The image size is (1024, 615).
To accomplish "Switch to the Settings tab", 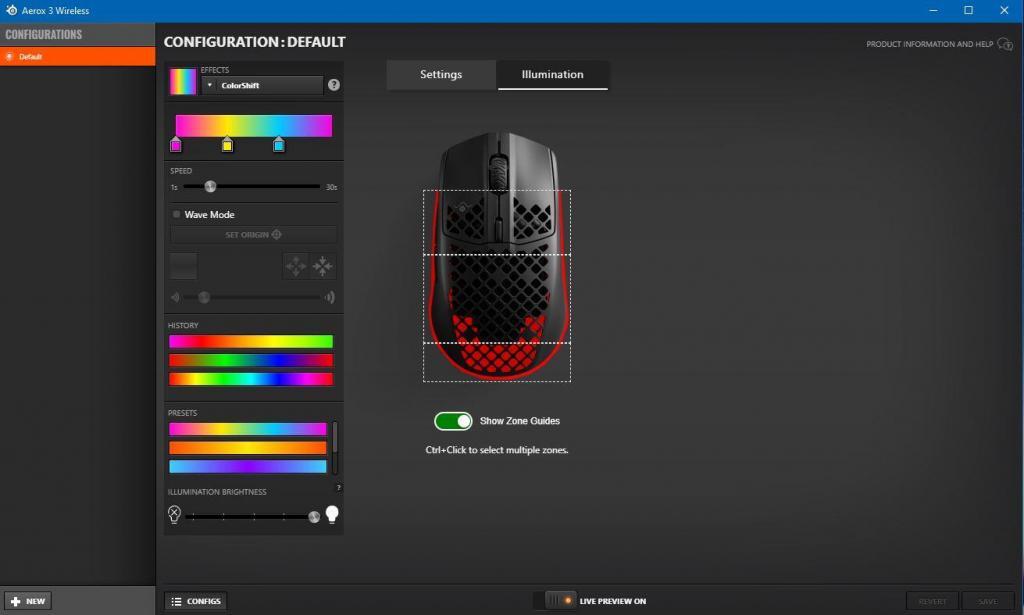I will coord(441,75).
